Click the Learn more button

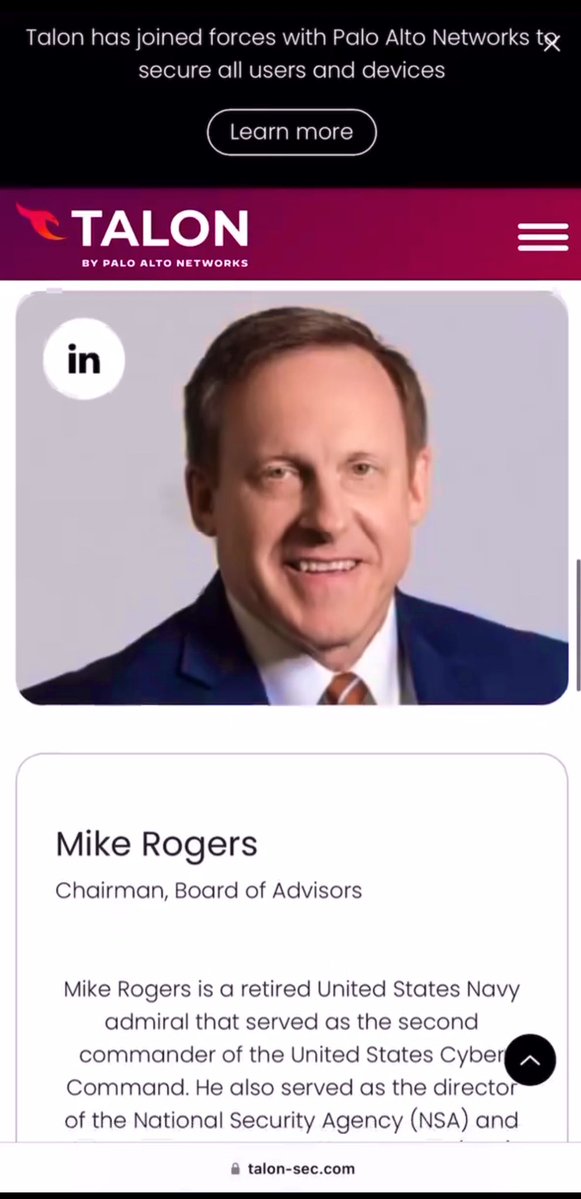click(291, 132)
